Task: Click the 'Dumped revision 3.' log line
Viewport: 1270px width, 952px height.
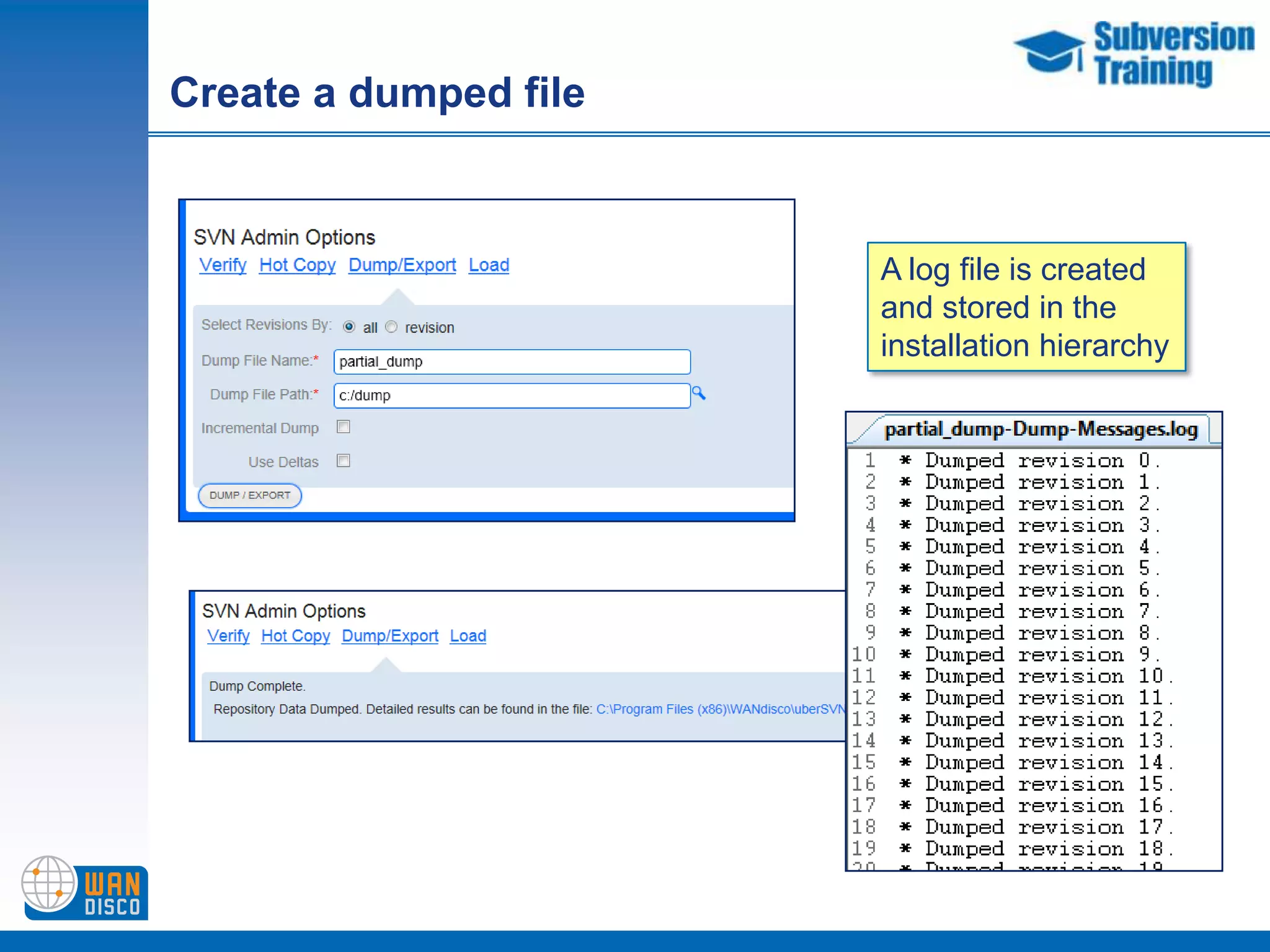Action: pyautogui.click(x=1029, y=525)
